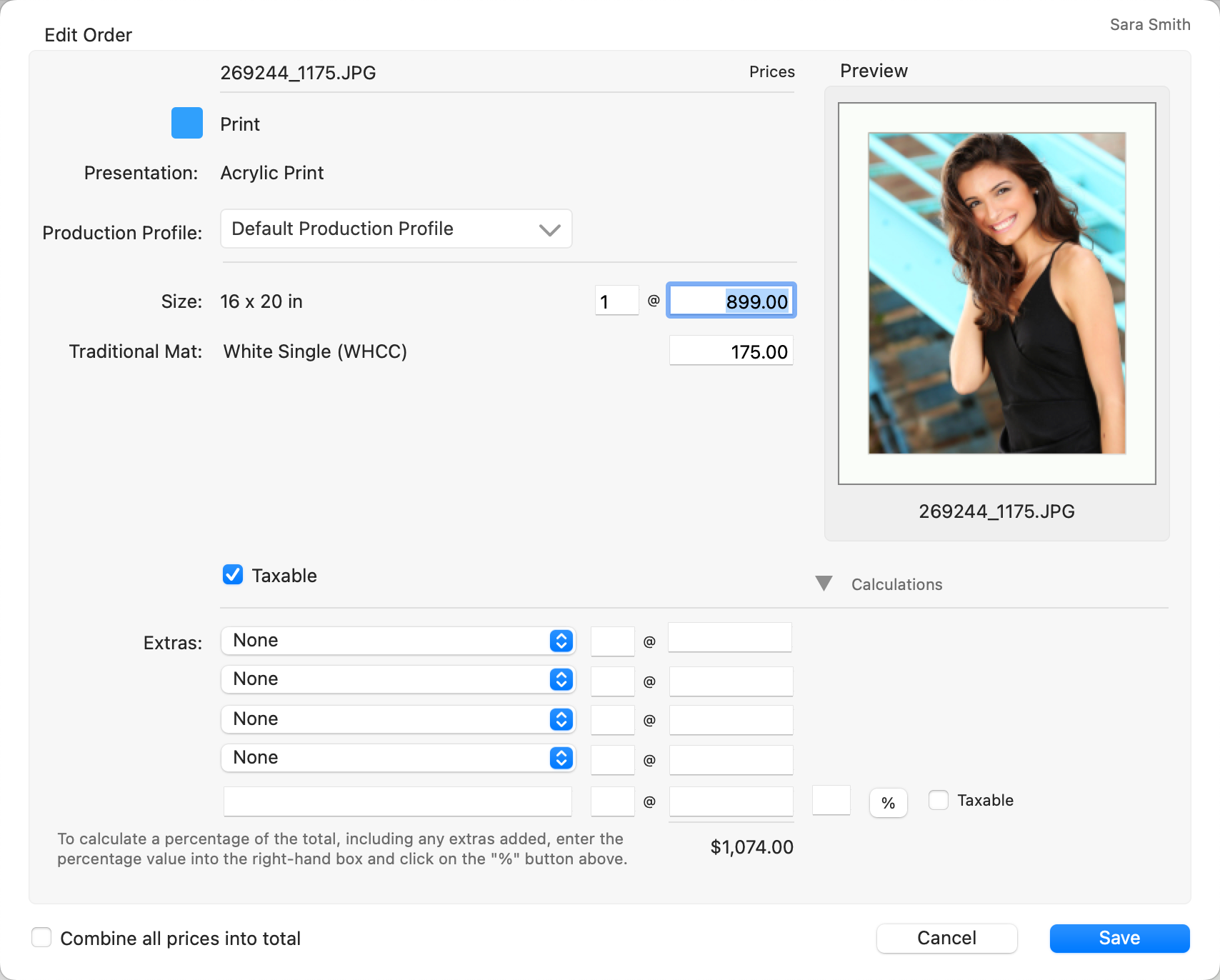
Task: Click the size quantity field
Action: (616, 301)
